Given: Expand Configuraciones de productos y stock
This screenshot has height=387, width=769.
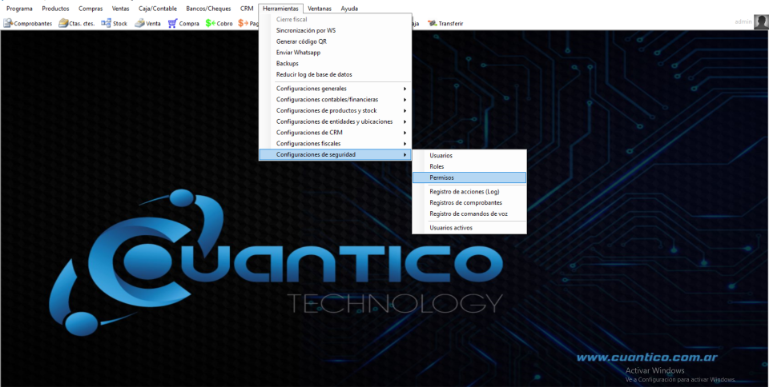Looking at the screenshot, I should pyautogui.click(x=335, y=110).
